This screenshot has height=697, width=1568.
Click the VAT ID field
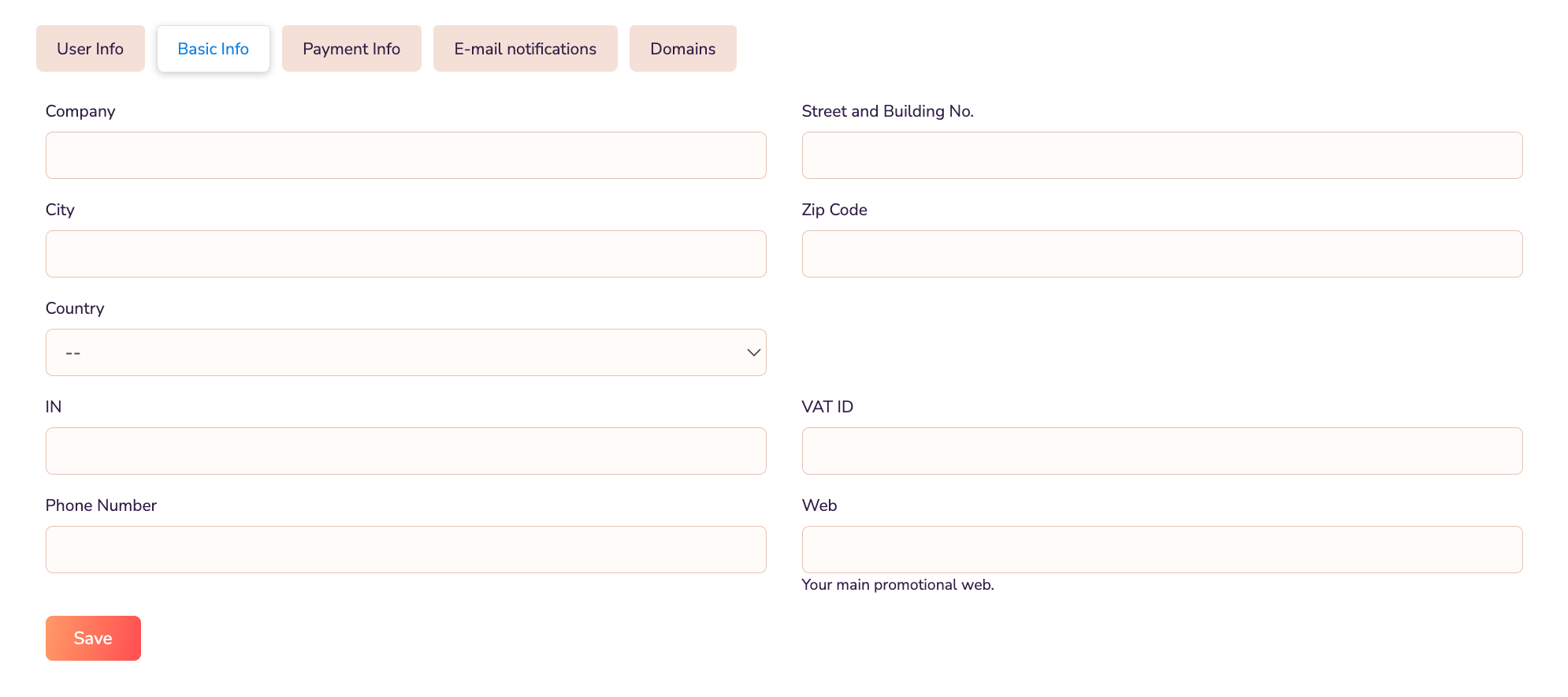point(1161,451)
